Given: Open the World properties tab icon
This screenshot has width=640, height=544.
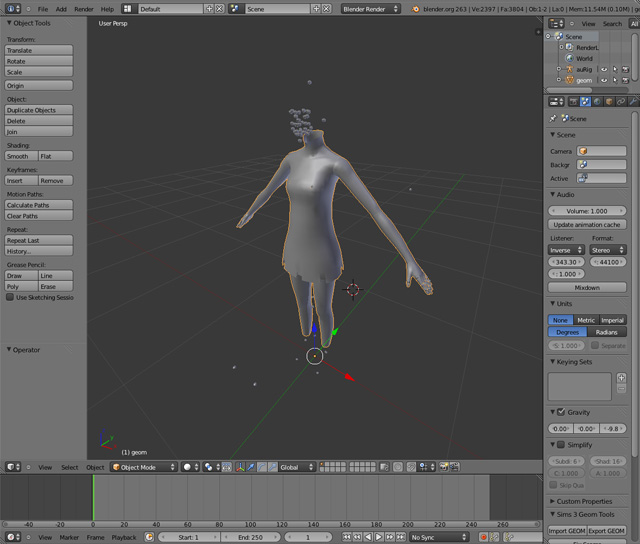Looking at the screenshot, I should (x=597, y=102).
